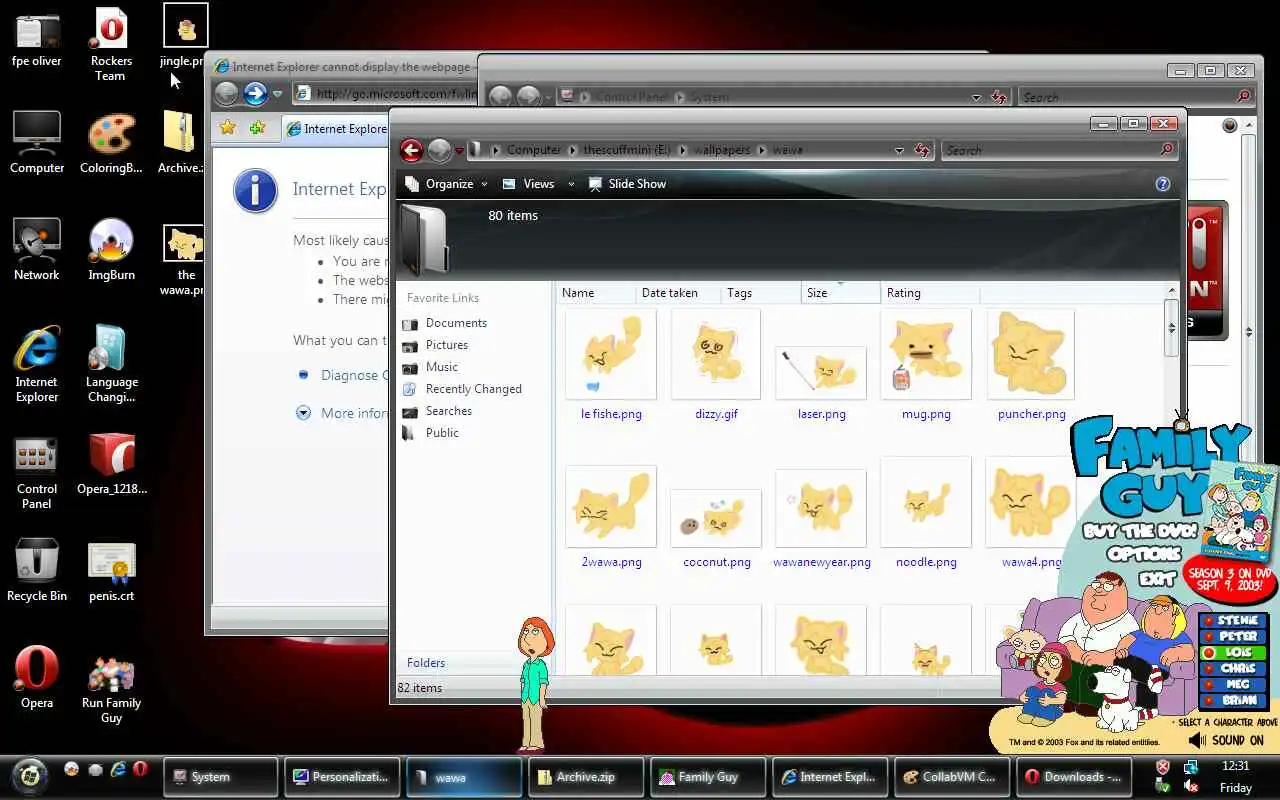This screenshot has width=1280, height=800.
Task: Open Searches favorite link
Action: point(448,411)
